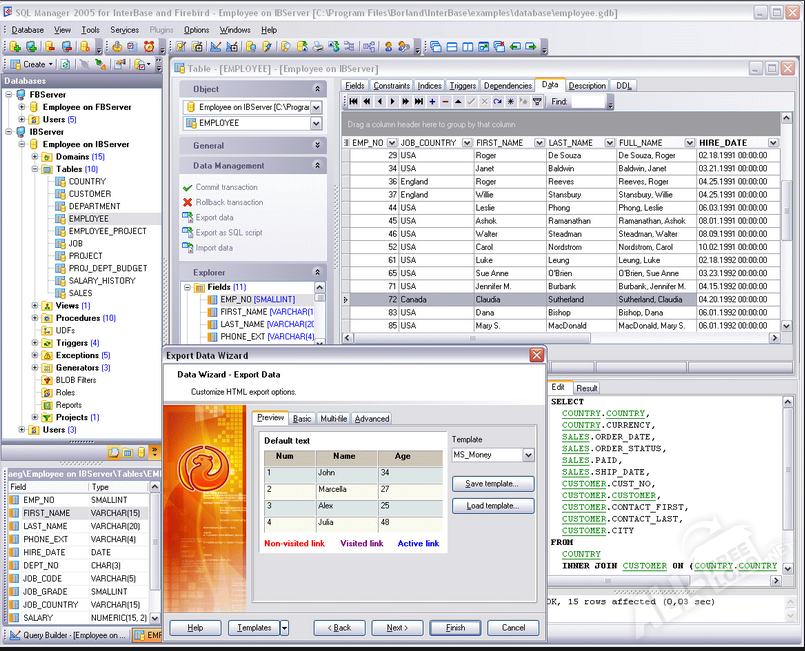Click the last record navigation icon

click(x=419, y=102)
